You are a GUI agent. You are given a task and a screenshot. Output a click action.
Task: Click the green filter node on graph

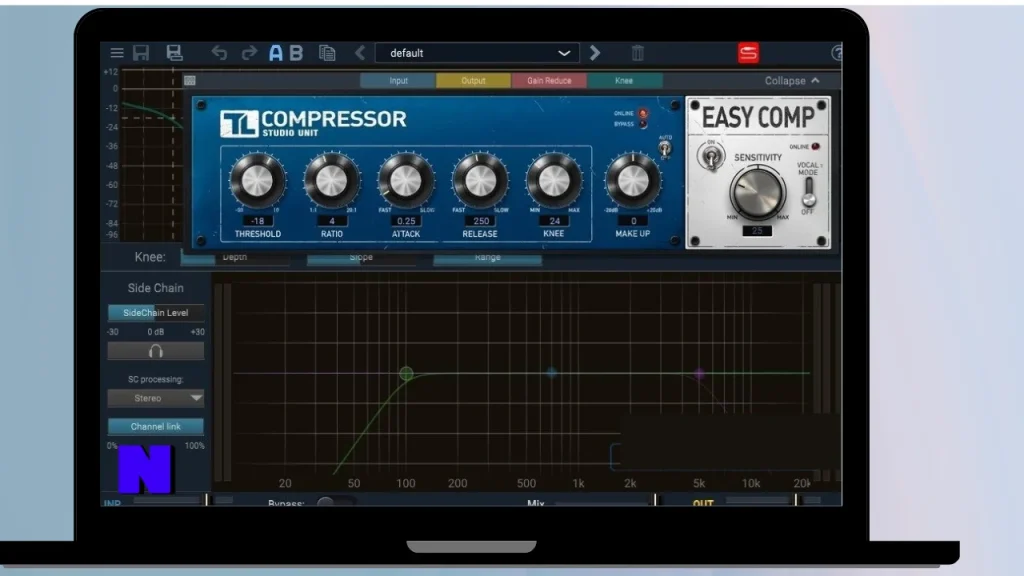(x=406, y=374)
